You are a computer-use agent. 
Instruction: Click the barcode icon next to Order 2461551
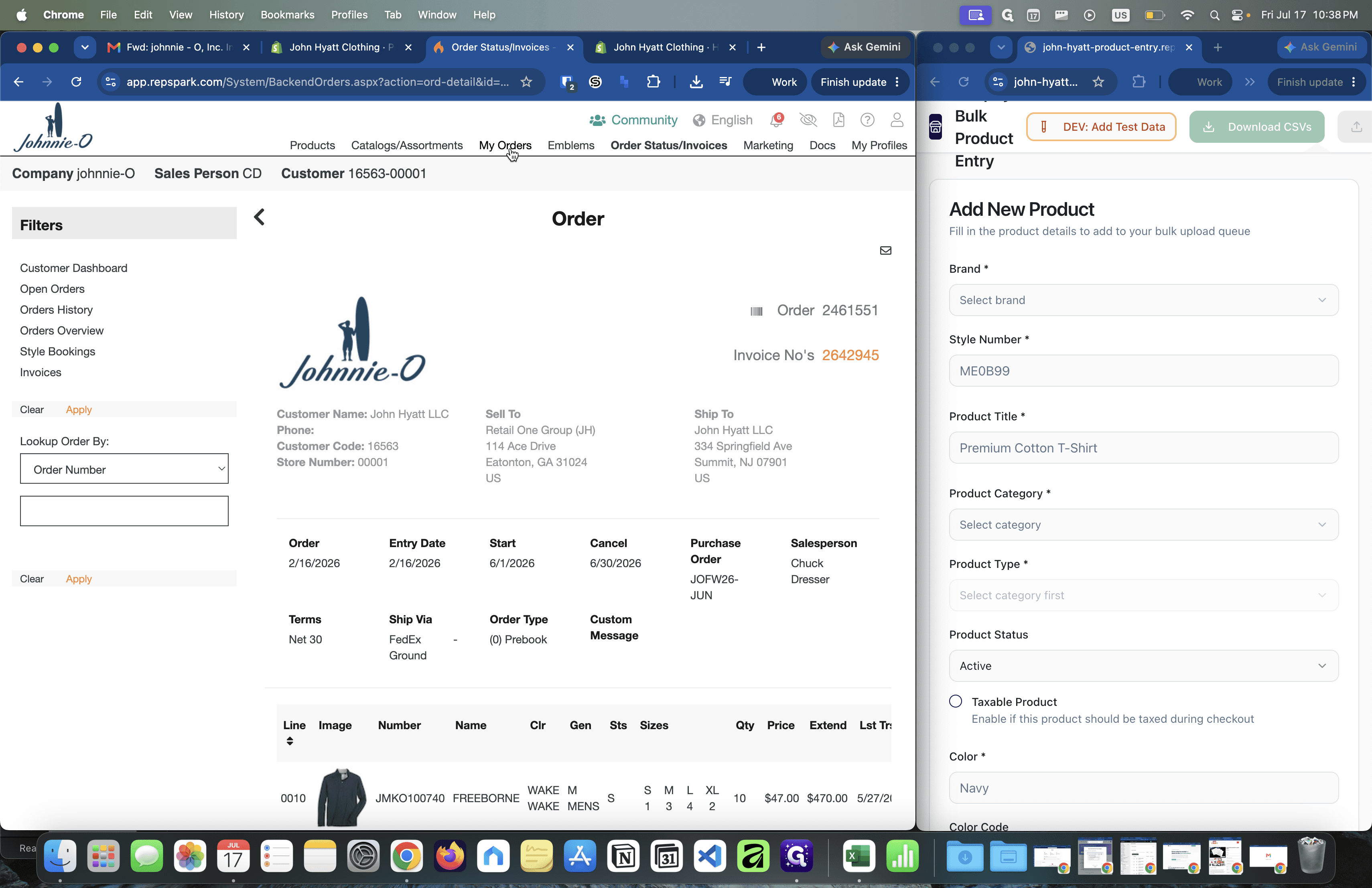[756, 311]
